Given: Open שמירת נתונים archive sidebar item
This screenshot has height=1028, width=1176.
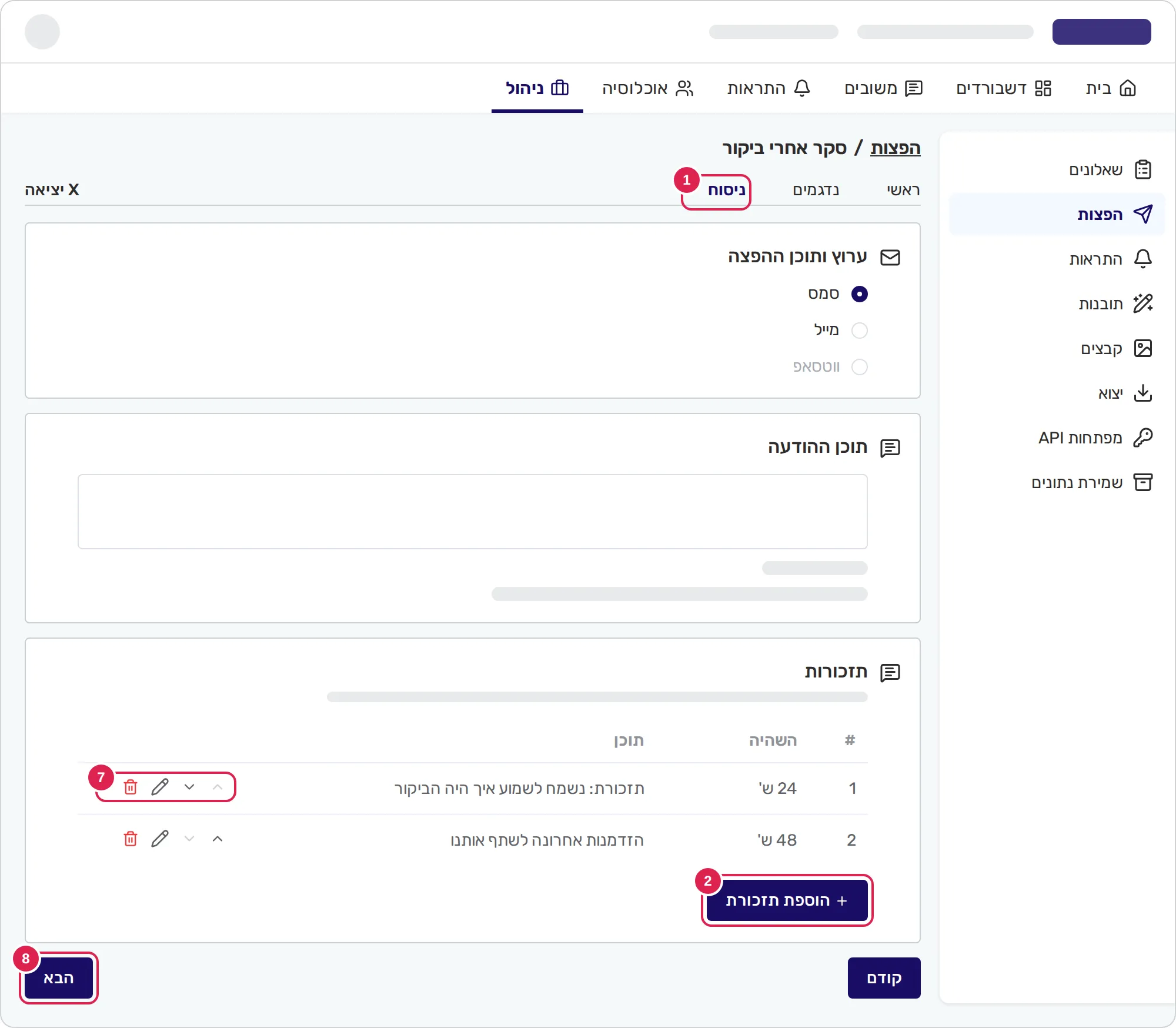Looking at the screenshot, I should [x=1057, y=482].
